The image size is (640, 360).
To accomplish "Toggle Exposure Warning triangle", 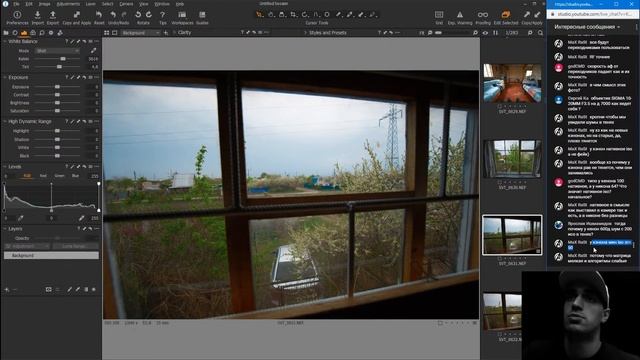I will 460,15.
